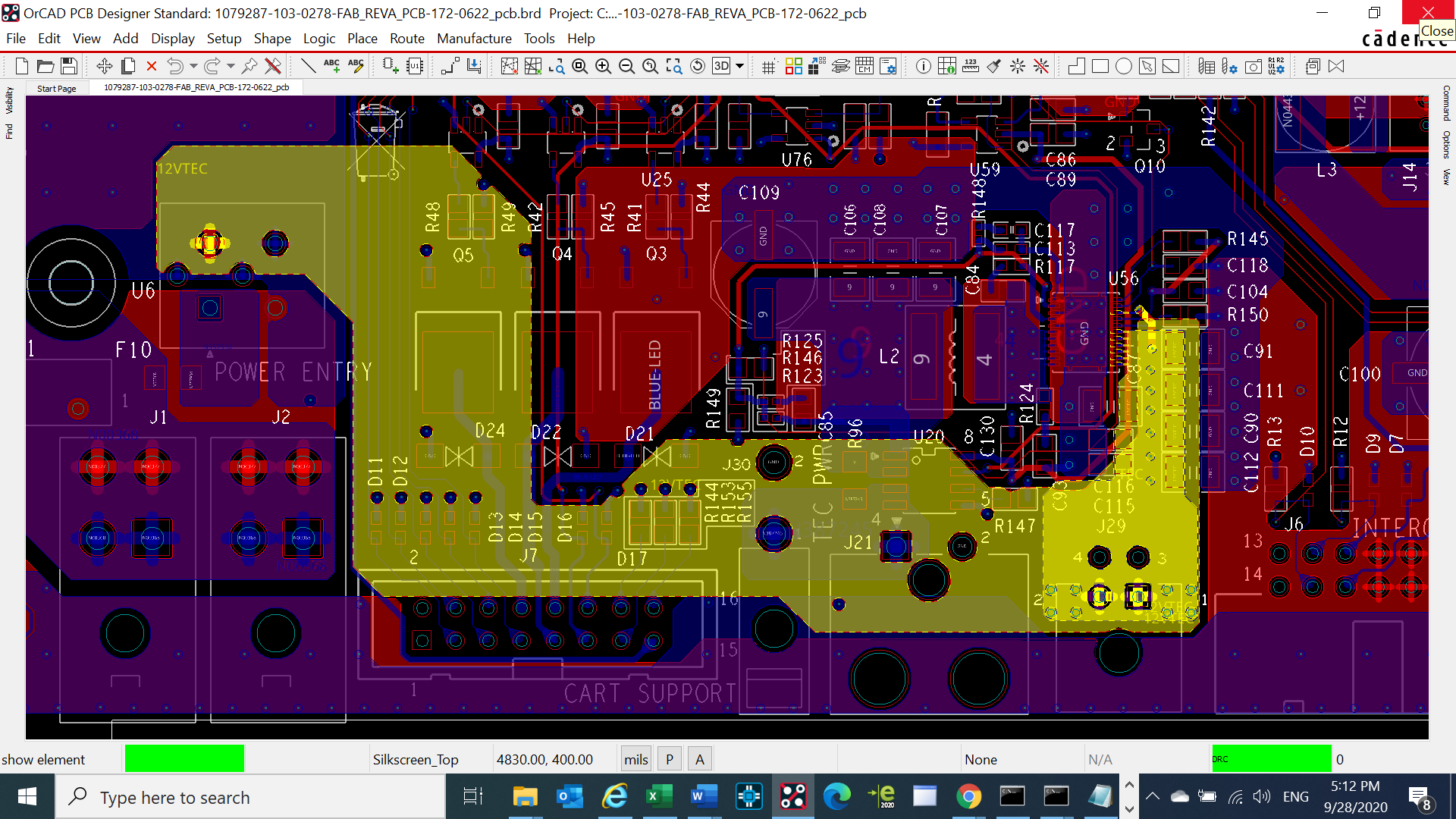1456x819 pixels.
Task: Click the Show Measure ruler icon
Action: click(x=971, y=67)
